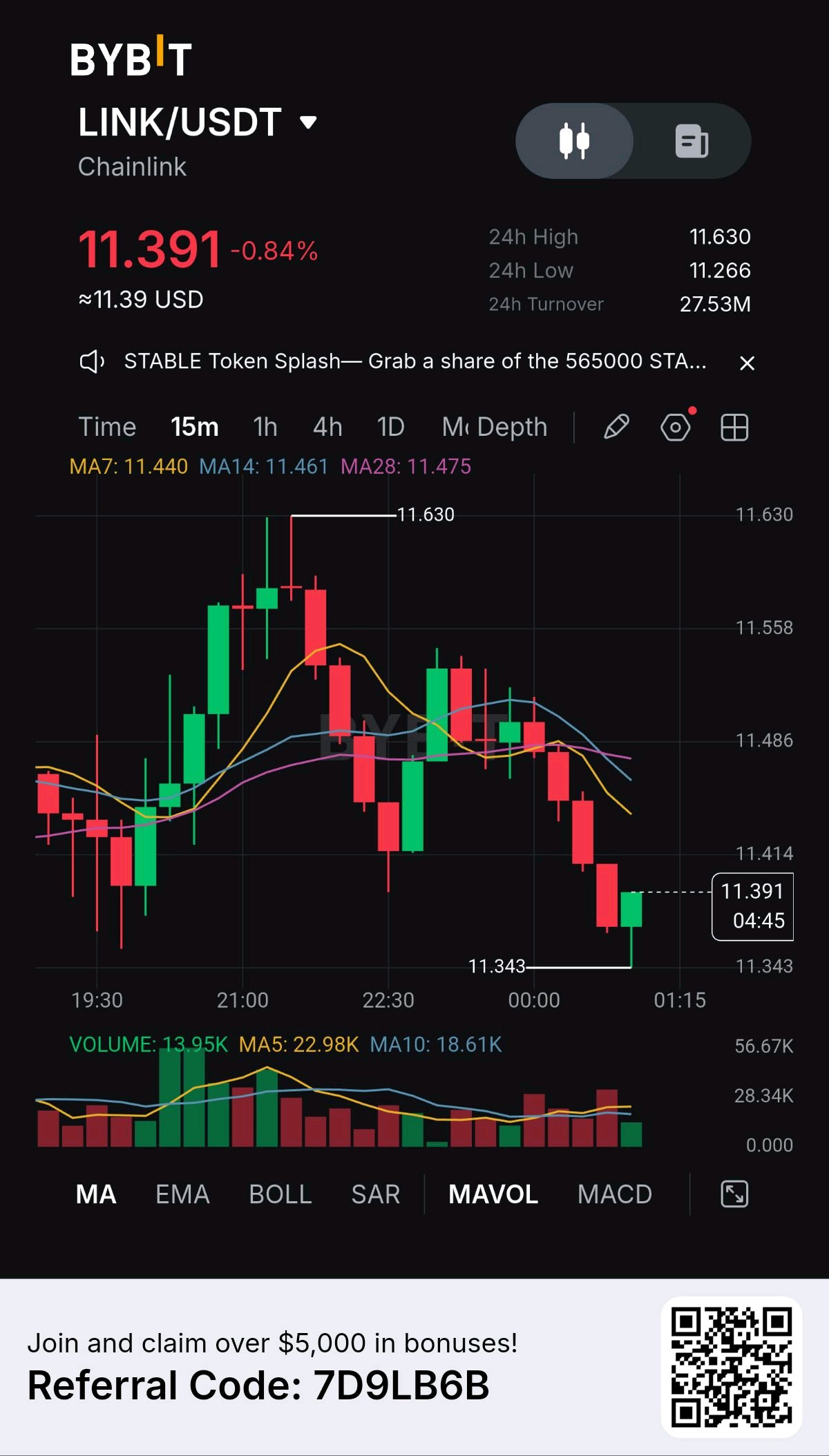The width and height of the screenshot is (829, 1456).
Task: Select the MACD sub-indicator
Action: click(x=615, y=1194)
